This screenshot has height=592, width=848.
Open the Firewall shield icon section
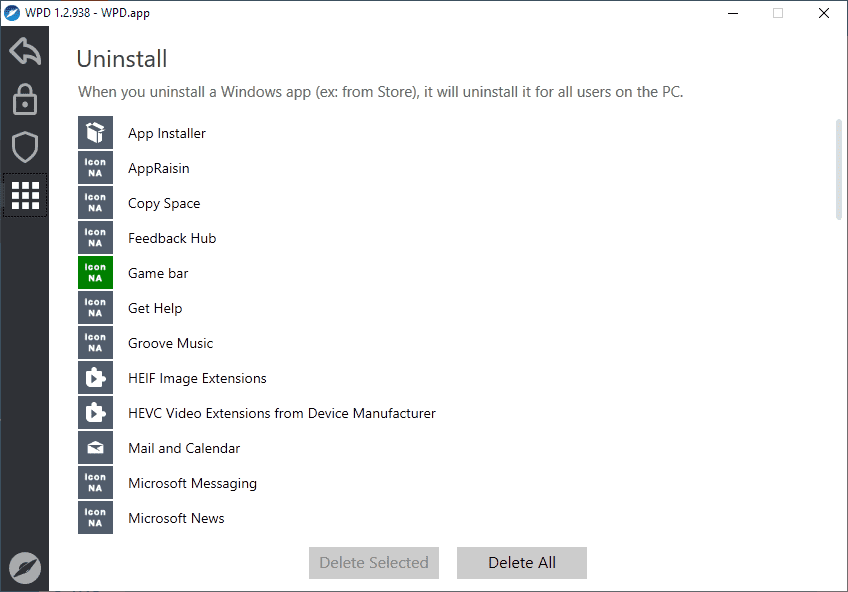(25, 147)
